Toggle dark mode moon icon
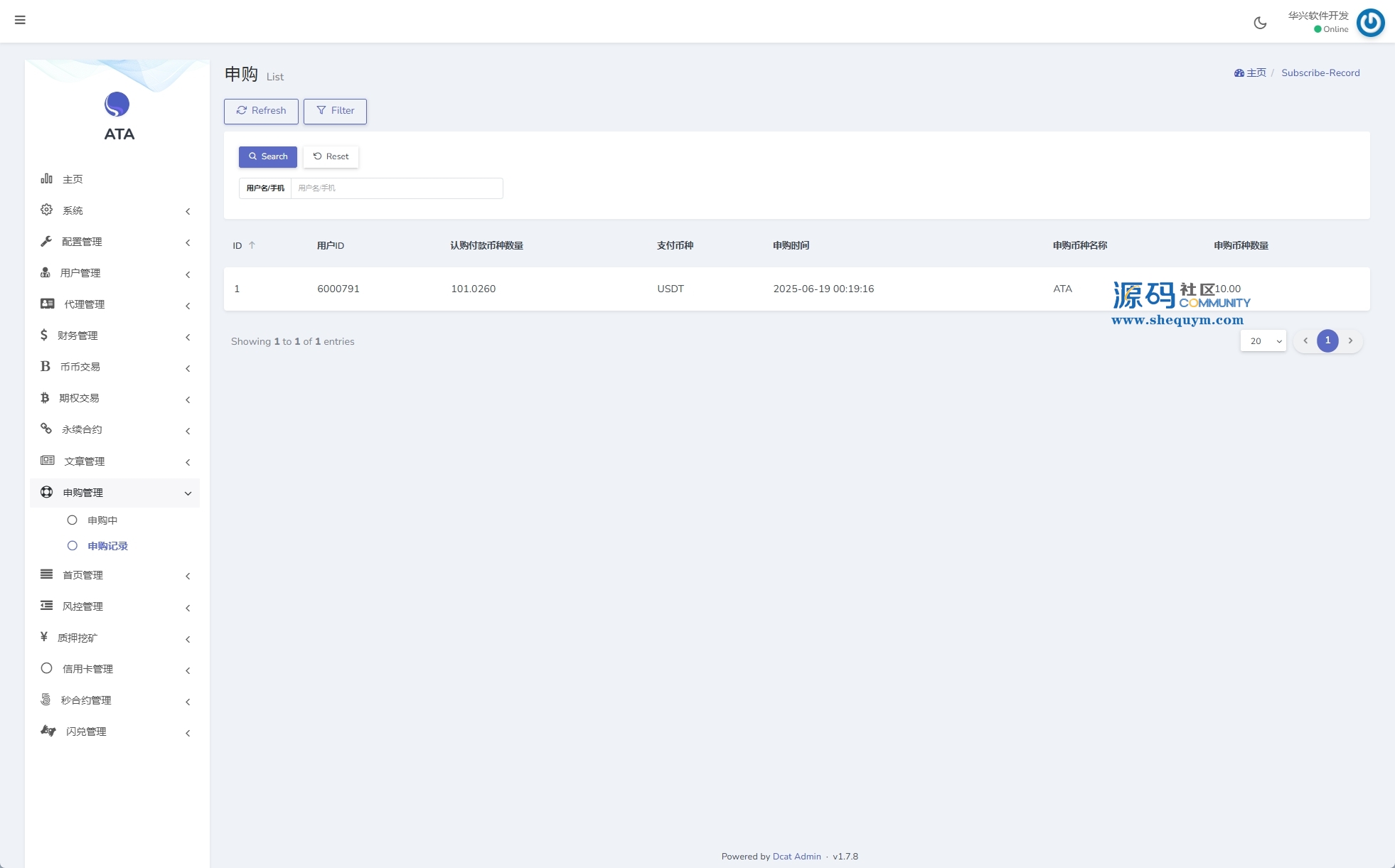The width and height of the screenshot is (1395, 868). [x=1260, y=23]
